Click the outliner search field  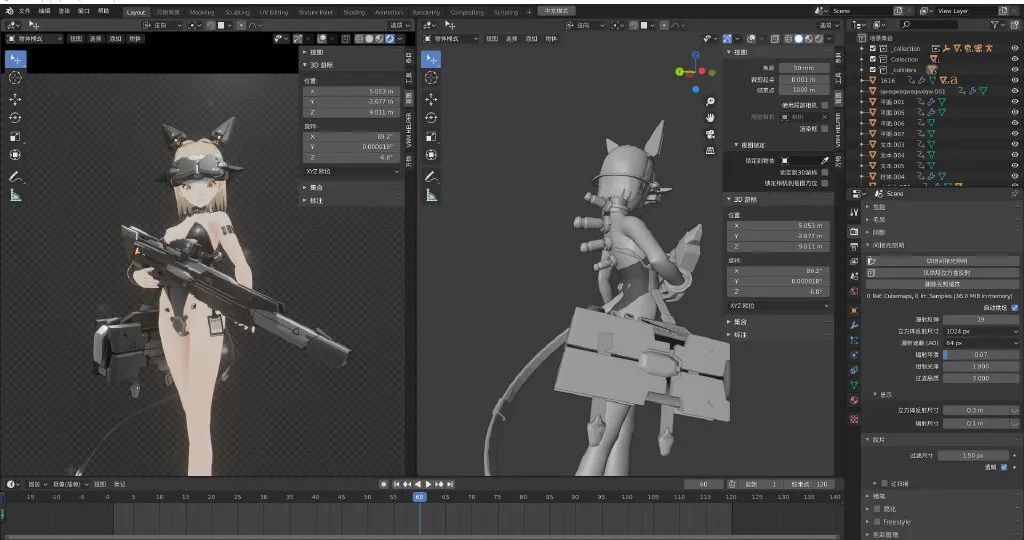click(929, 25)
